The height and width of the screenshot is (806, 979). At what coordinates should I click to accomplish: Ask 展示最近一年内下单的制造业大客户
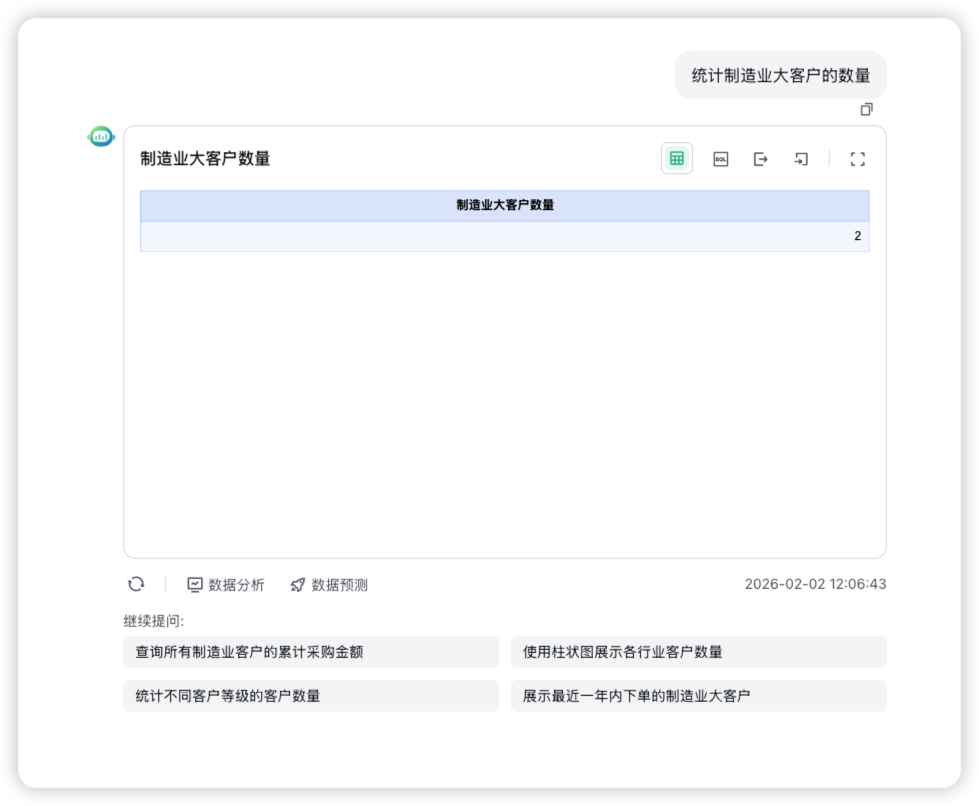point(699,696)
